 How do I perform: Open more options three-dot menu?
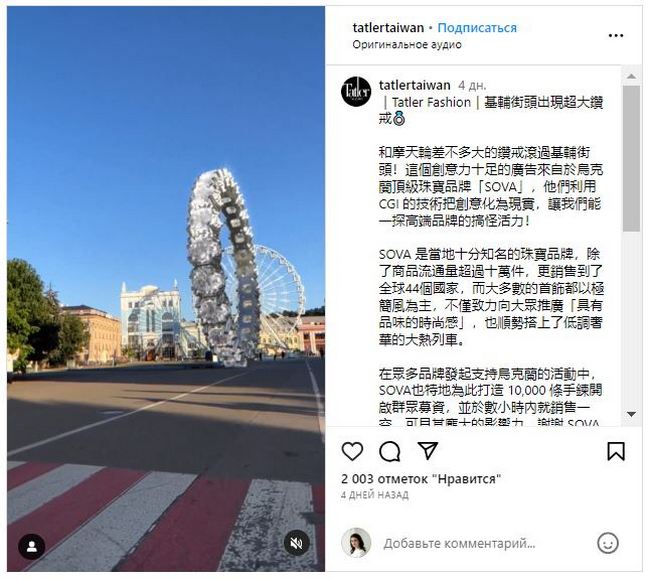616,36
